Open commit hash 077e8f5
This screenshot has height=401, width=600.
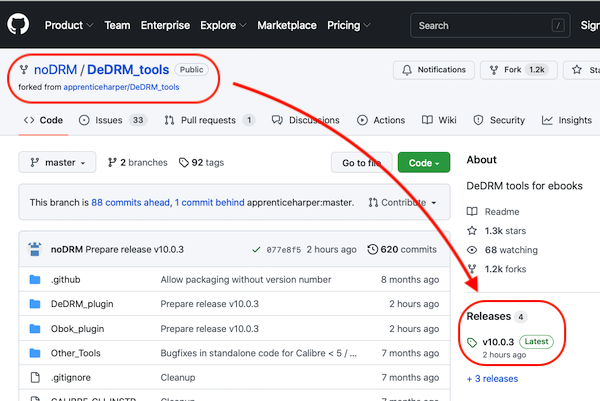[x=284, y=250]
